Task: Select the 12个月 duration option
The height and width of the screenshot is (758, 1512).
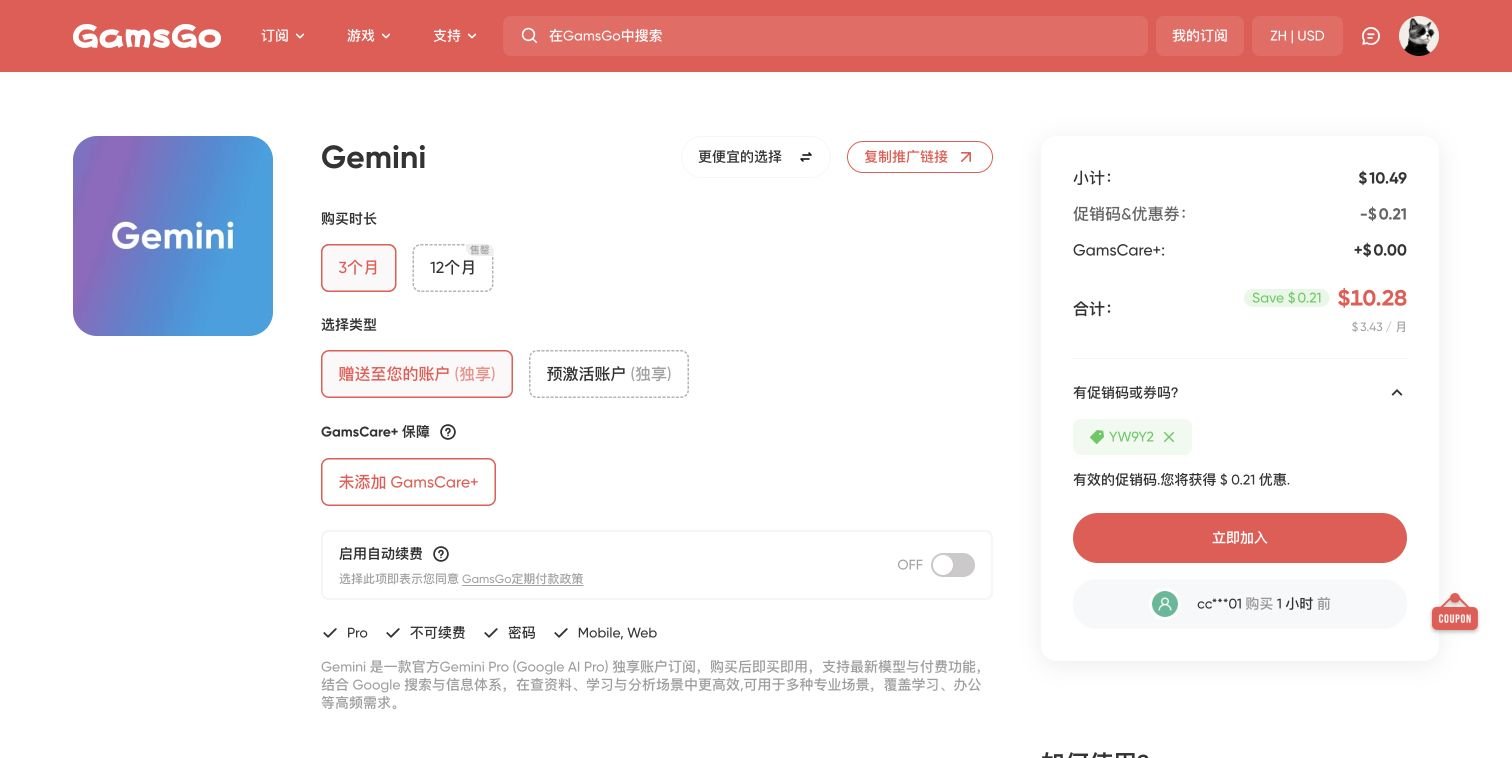Action: 453,268
